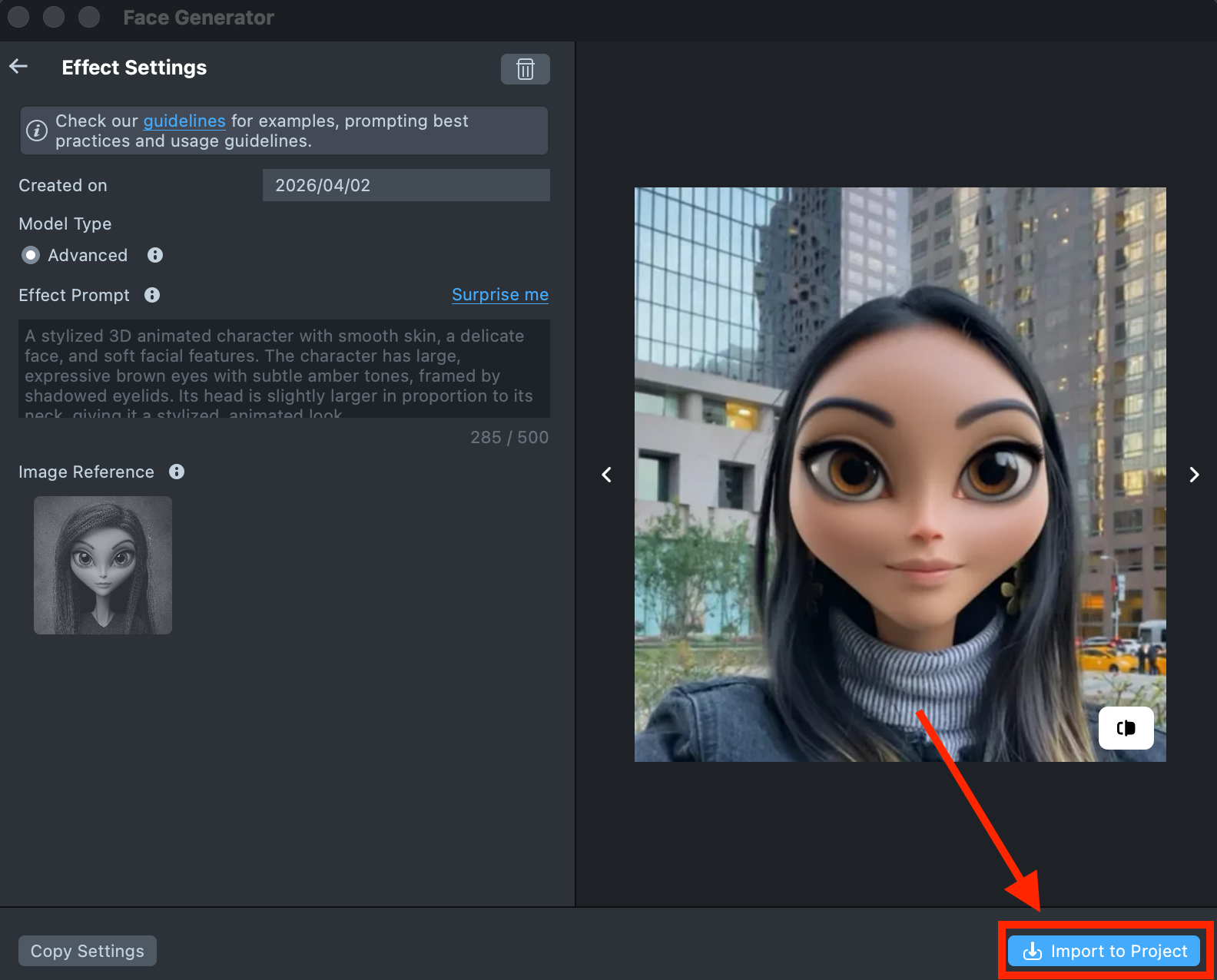Click inside the Effect Prompt text area
The height and width of the screenshot is (980, 1217).
coord(284,369)
